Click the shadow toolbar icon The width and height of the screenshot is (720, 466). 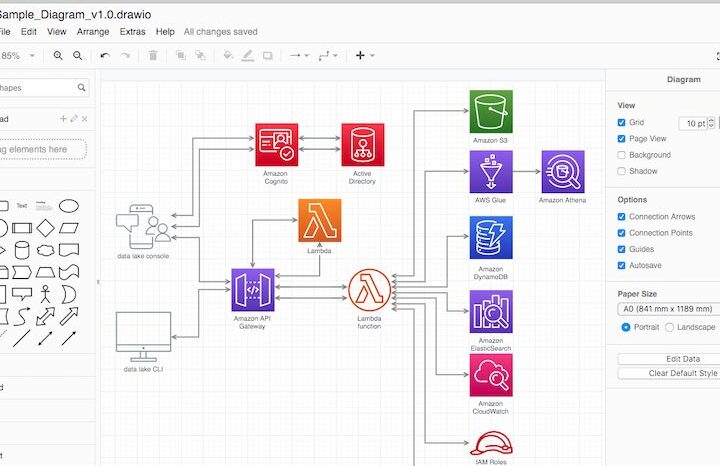pos(267,56)
